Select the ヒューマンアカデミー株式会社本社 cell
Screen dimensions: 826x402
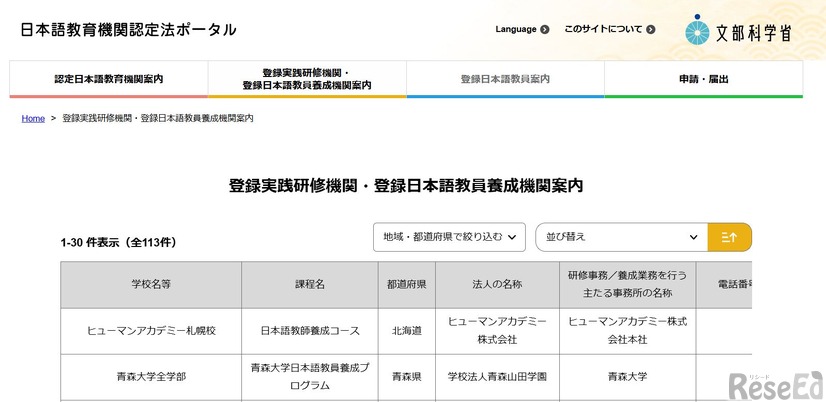(x=627, y=331)
